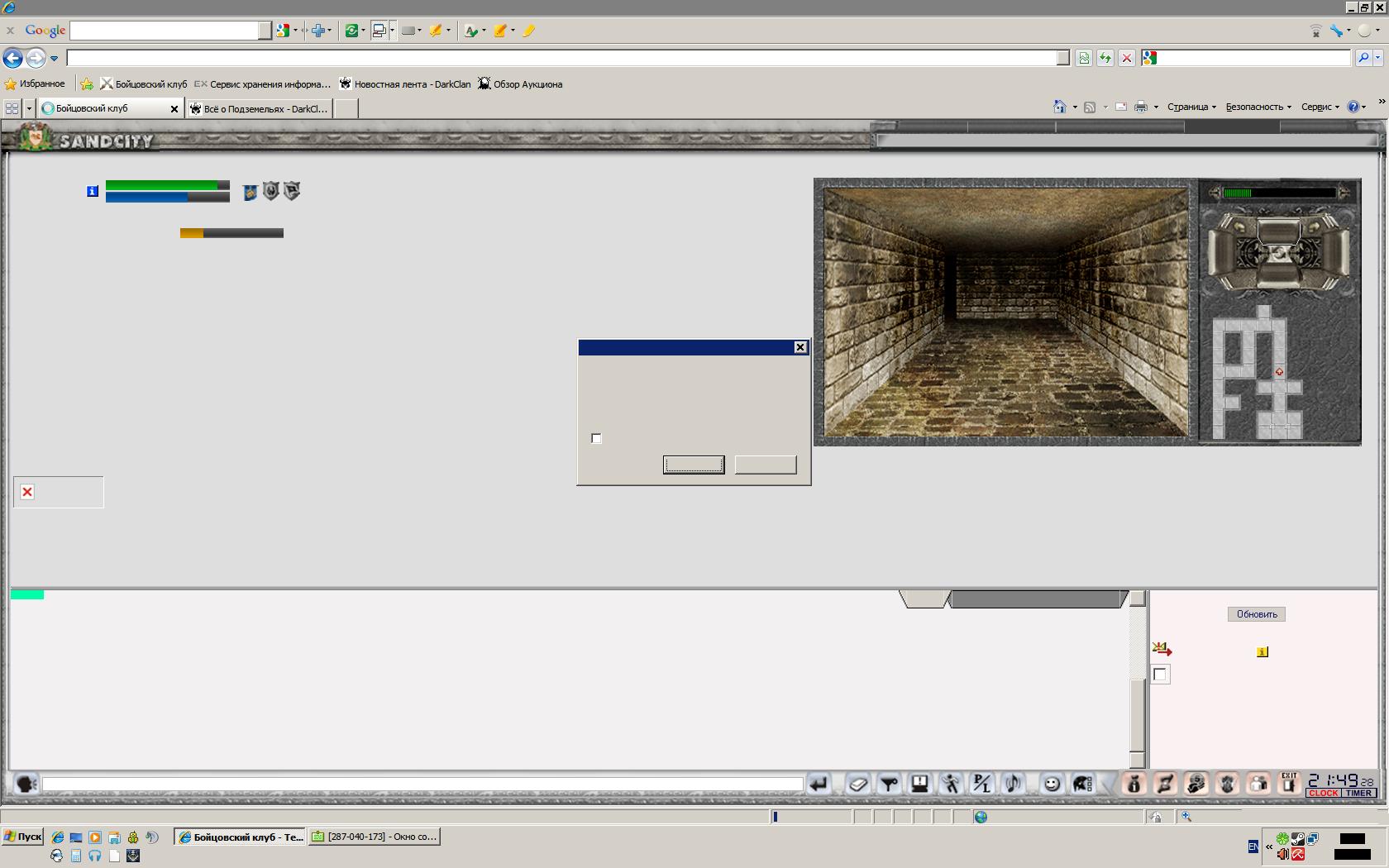Click the running man icon
The image size is (1389, 868).
click(x=951, y=784)
